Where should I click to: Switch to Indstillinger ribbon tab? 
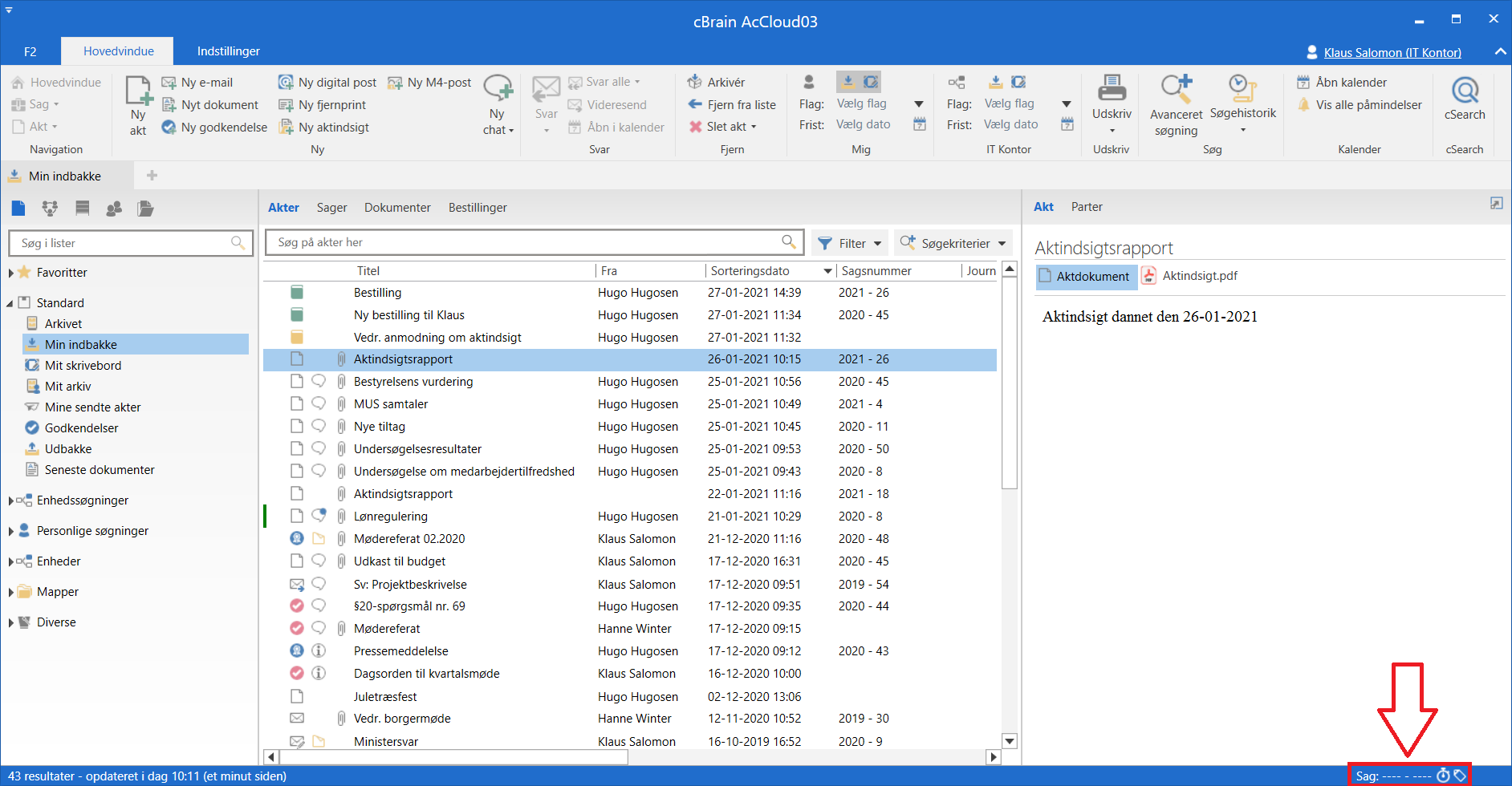pyautogui.click(x=229, y=51)
